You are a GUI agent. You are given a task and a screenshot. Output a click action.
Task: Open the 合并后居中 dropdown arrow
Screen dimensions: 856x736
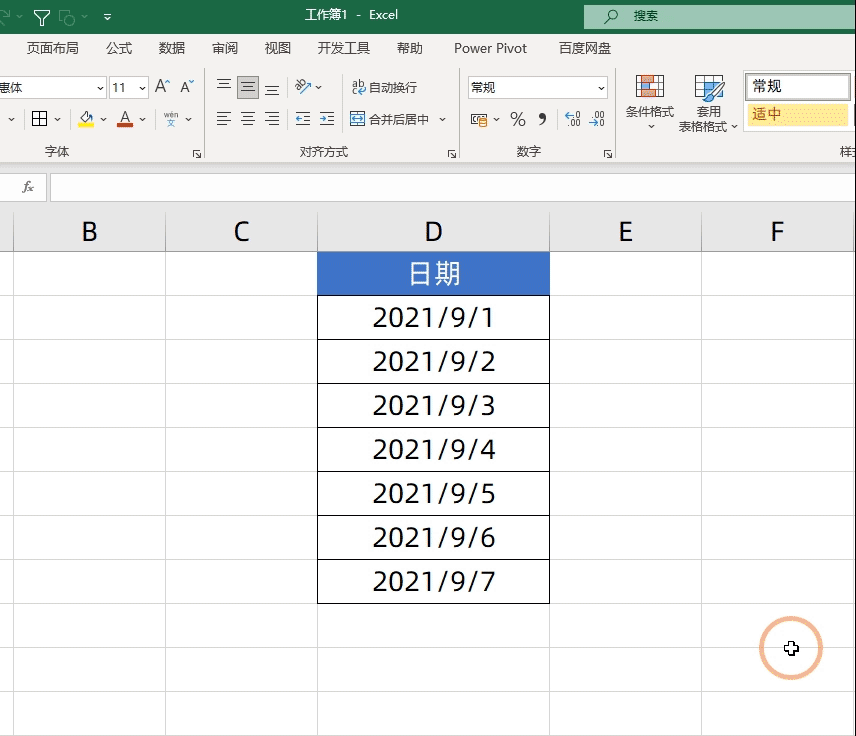click(442, 119)
